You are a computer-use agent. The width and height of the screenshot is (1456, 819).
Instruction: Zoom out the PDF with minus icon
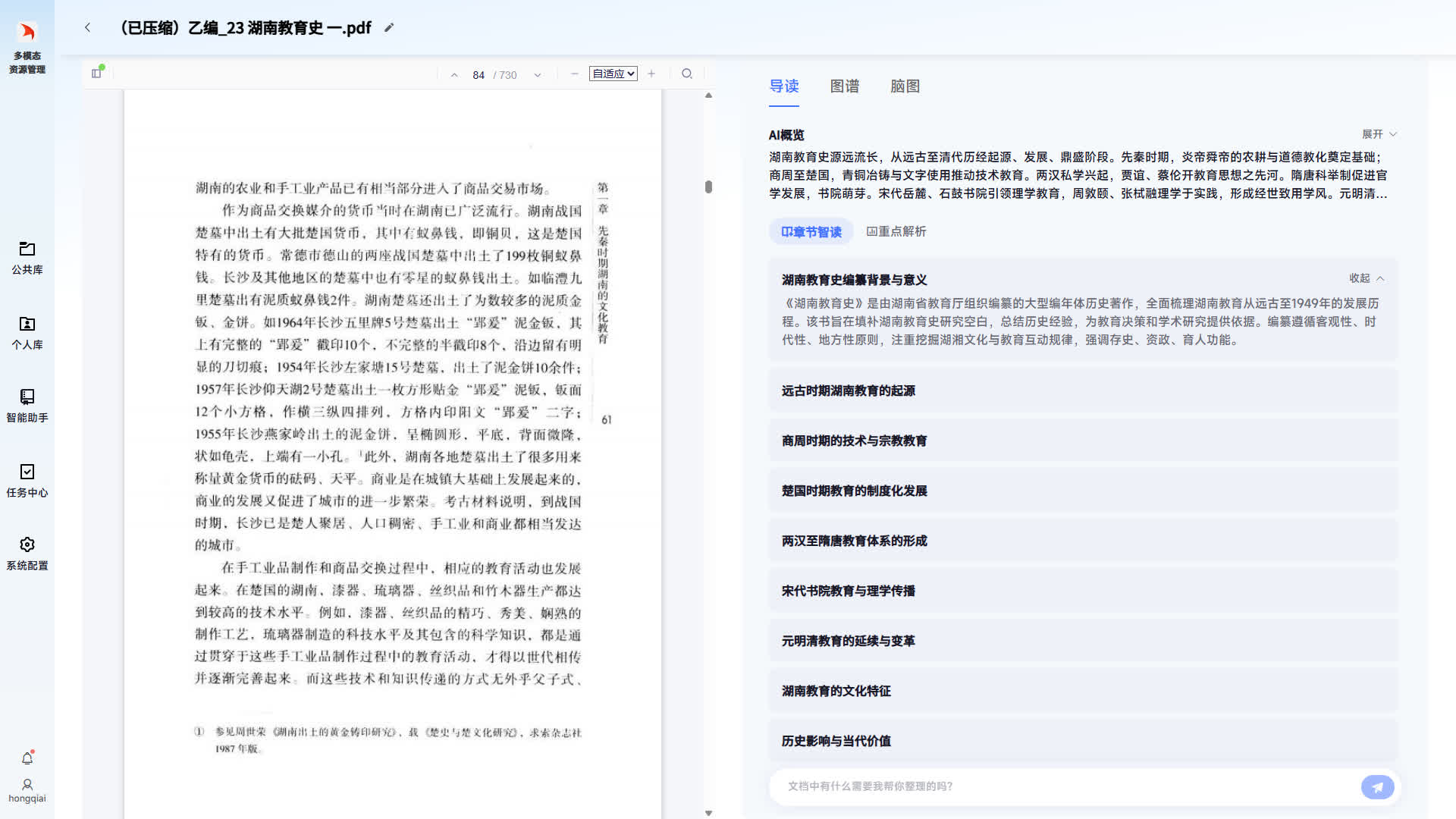[x=575, y=74]
